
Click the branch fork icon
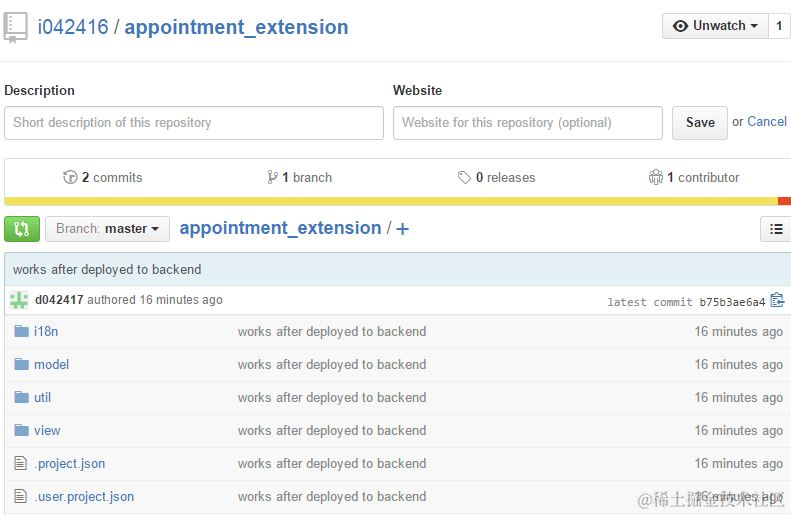(x=272, y=178)
